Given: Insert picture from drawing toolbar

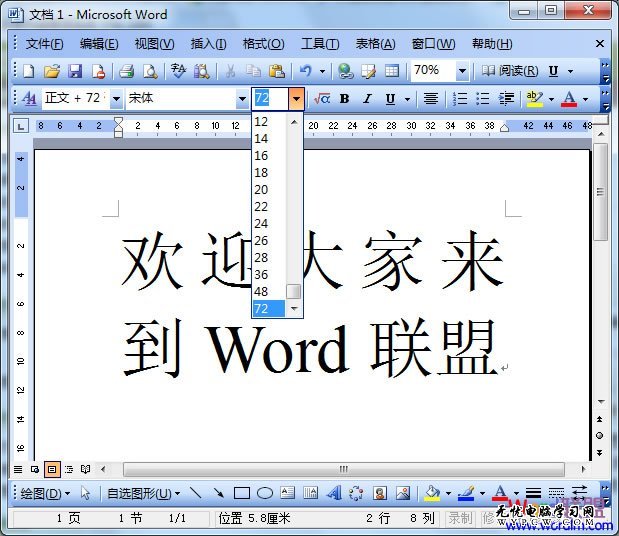Looking at the screenshot, I should (403, 493).
